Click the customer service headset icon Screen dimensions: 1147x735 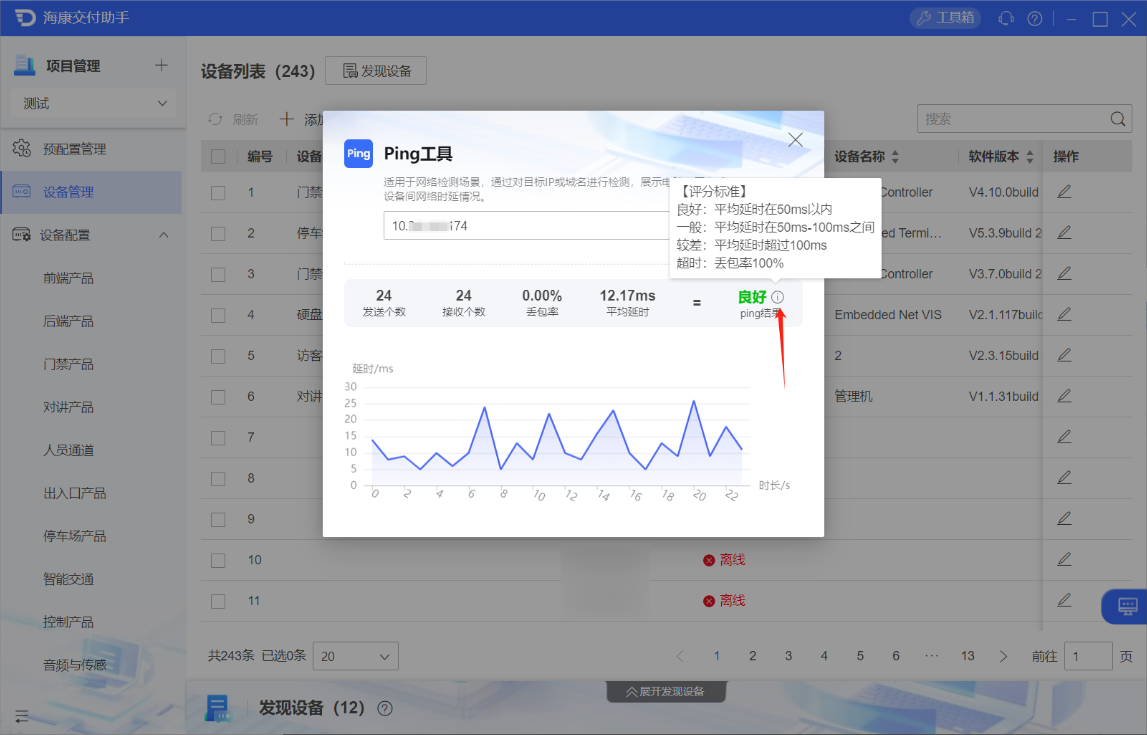(1006, 18)
